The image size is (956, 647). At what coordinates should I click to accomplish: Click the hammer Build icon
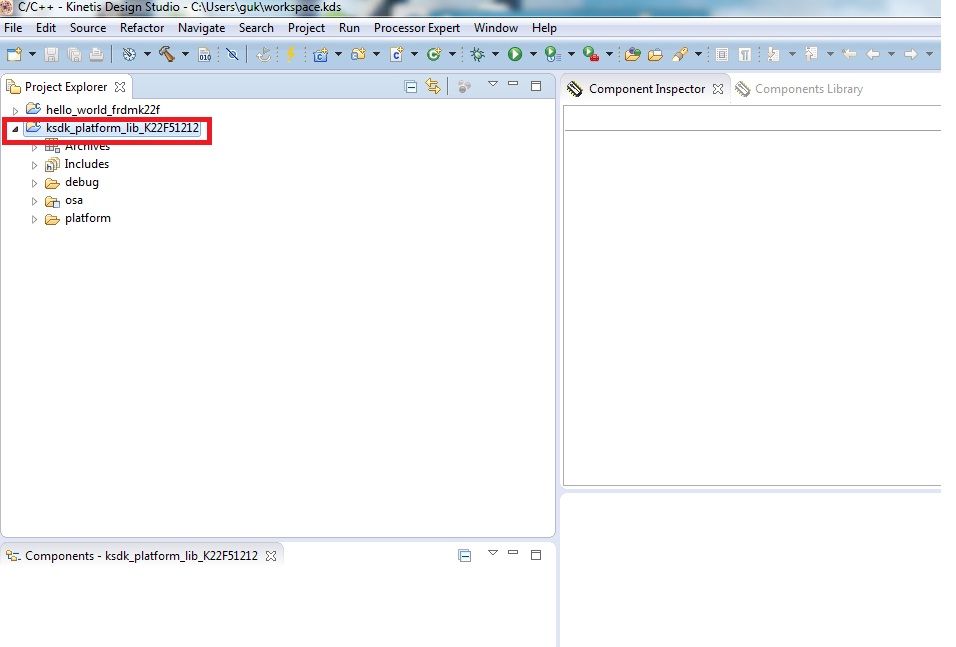point(166,54)
